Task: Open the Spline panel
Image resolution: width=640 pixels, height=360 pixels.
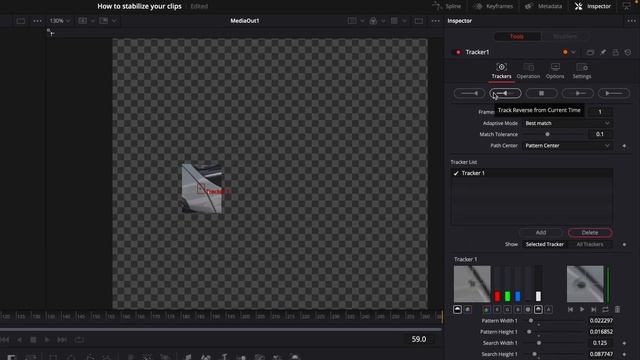Action: point(447,6)
